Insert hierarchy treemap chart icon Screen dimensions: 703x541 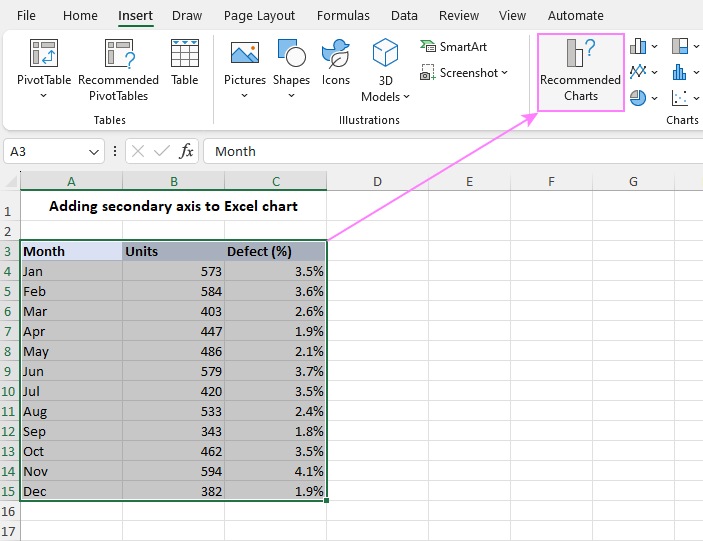[x=680, y=46]
